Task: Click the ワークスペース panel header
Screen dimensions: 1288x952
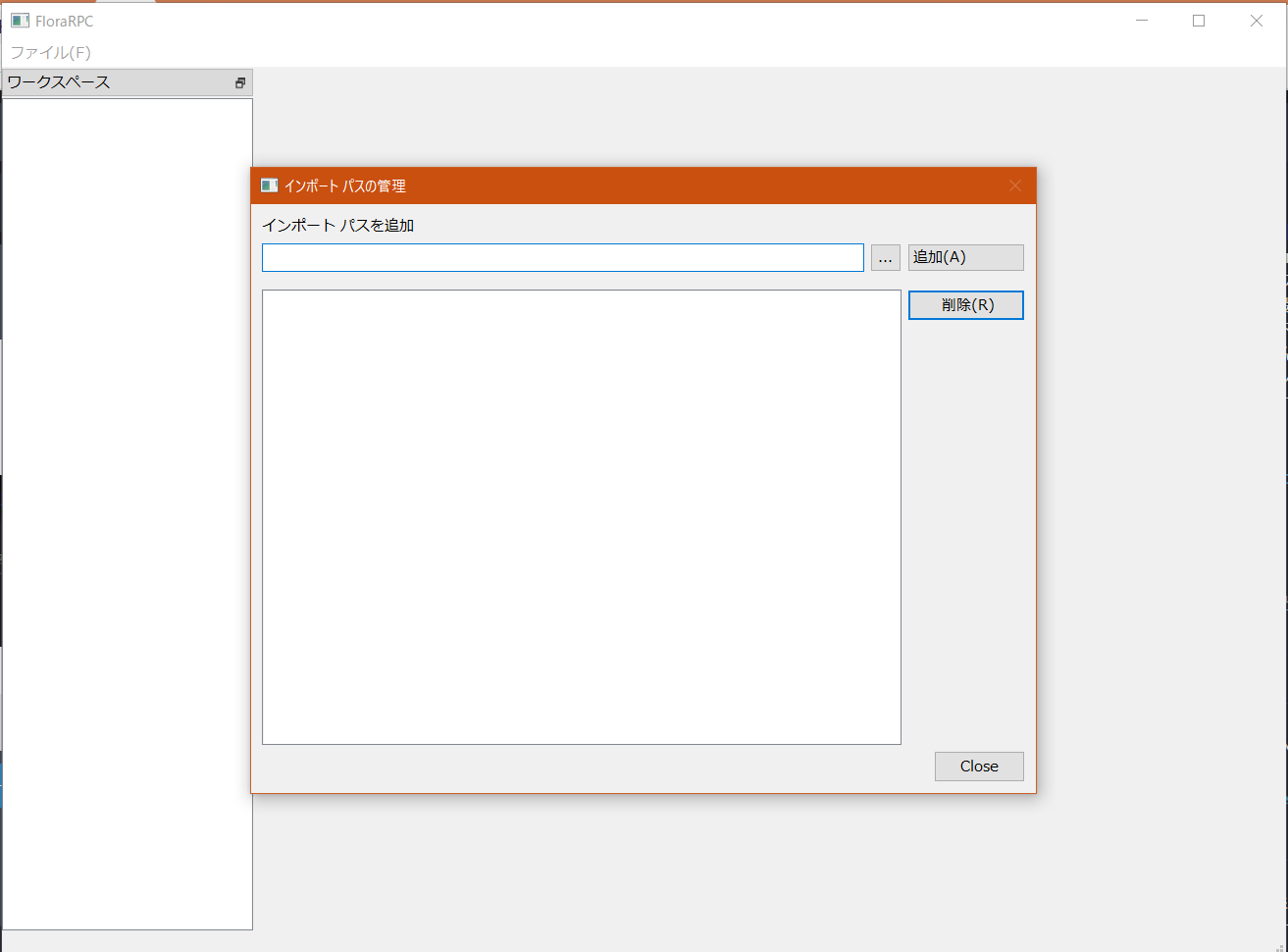Action: [108, 82]
